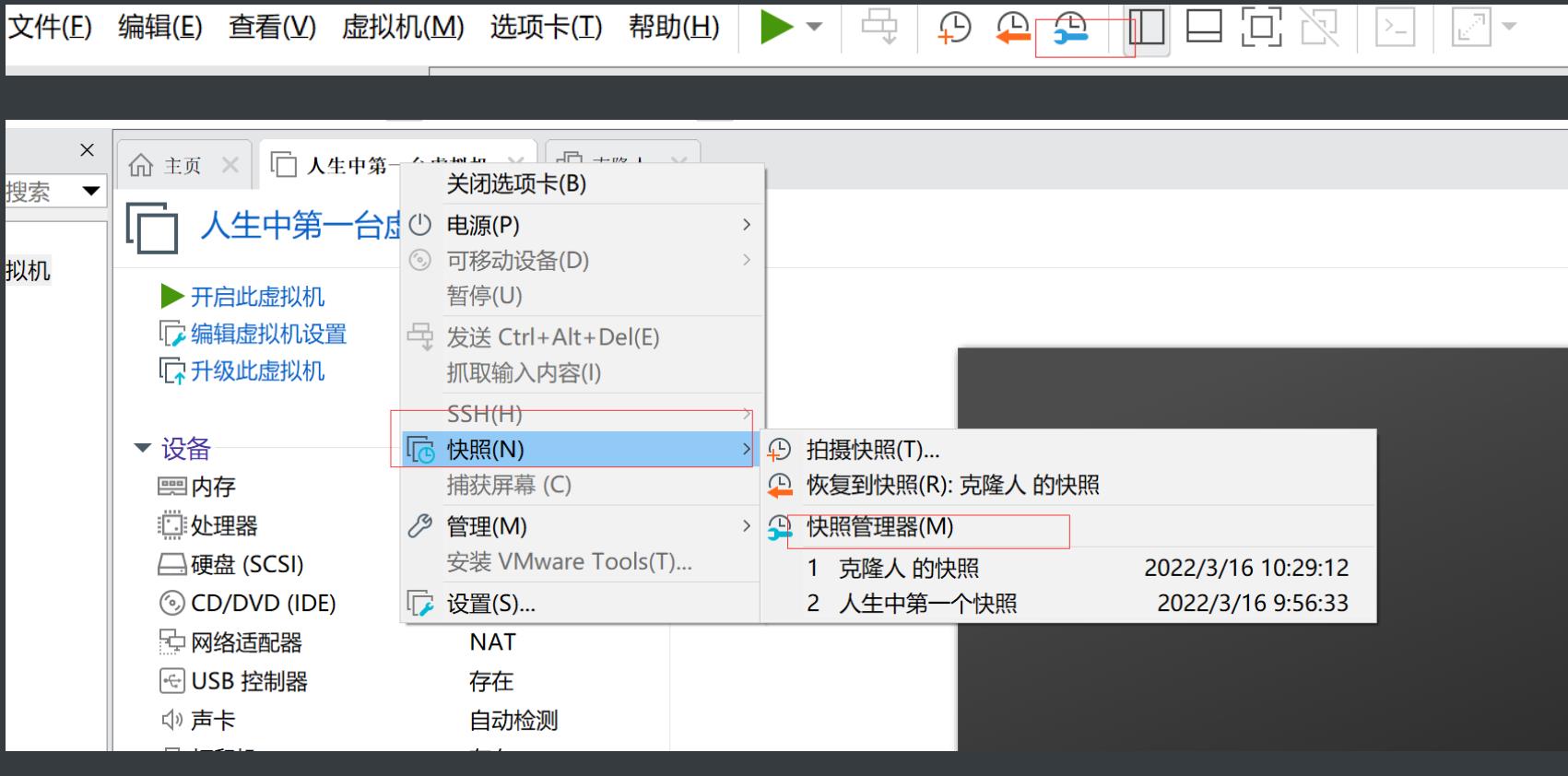Choose 关闭选项卡(B) in context menu
Image resolution: width=1568 pixels, height=776 pixels.
pyautogui.click(x=583, y=184)
